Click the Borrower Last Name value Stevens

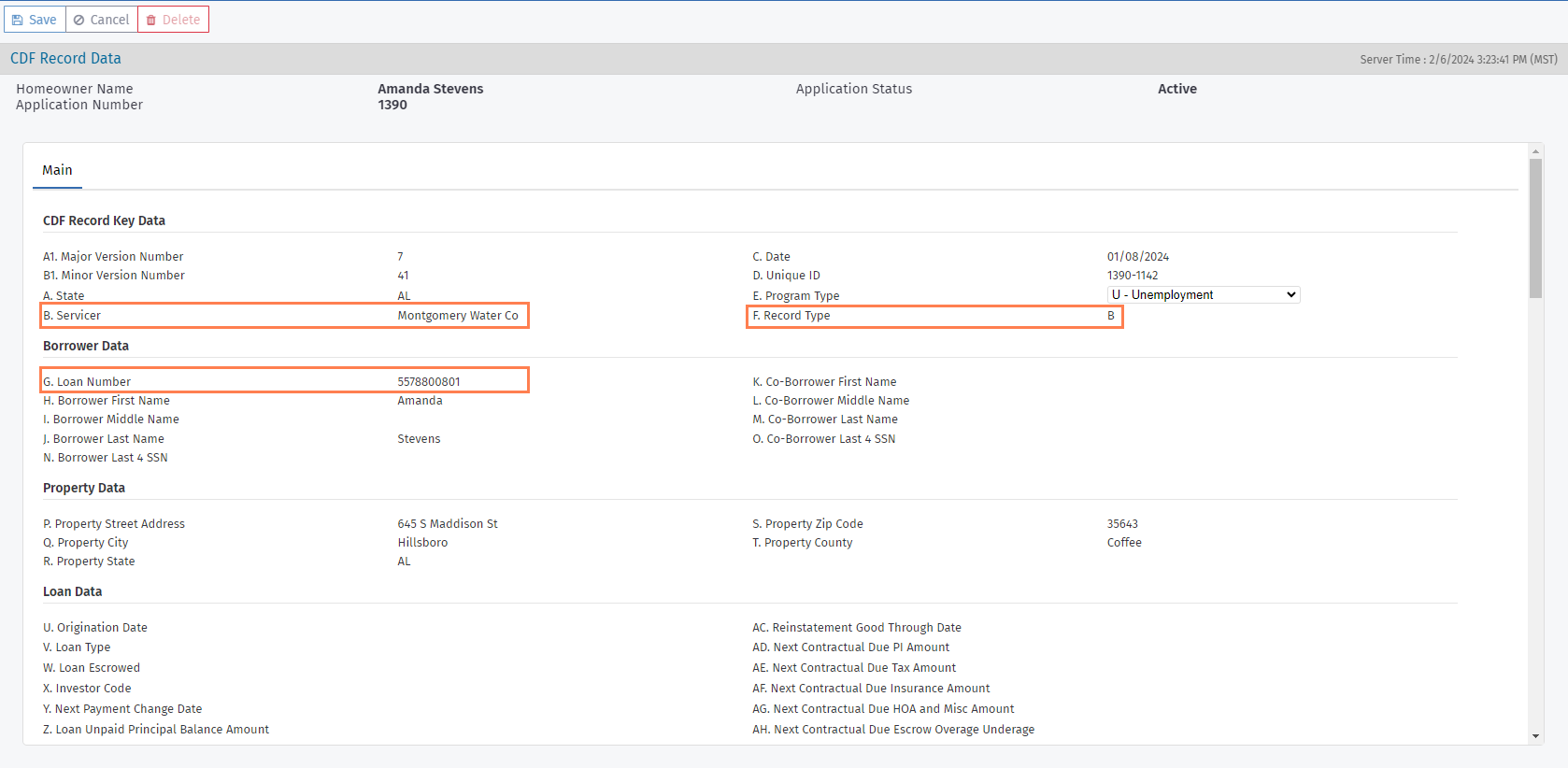[419, 439]
